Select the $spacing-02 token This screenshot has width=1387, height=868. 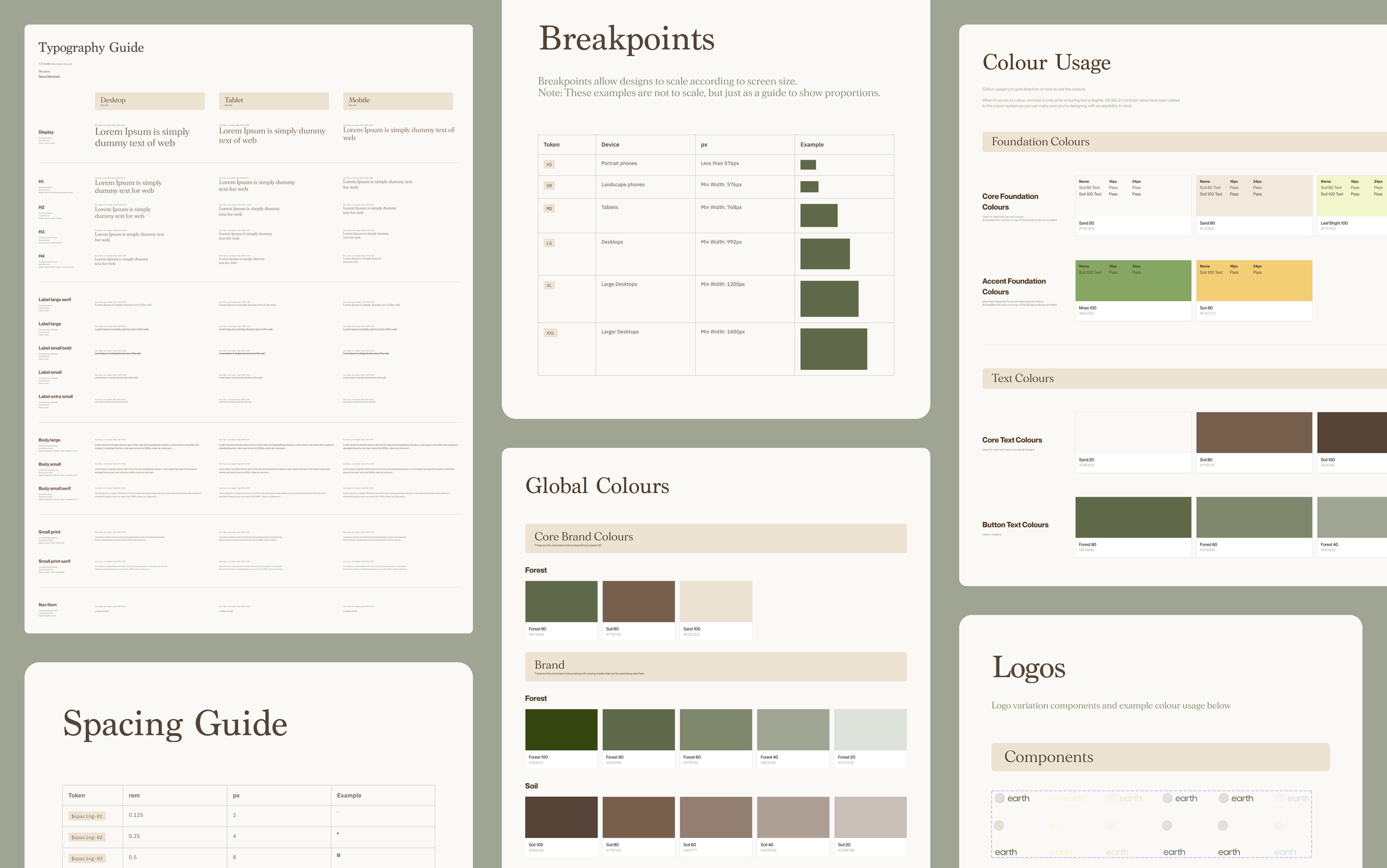point(87,837)
